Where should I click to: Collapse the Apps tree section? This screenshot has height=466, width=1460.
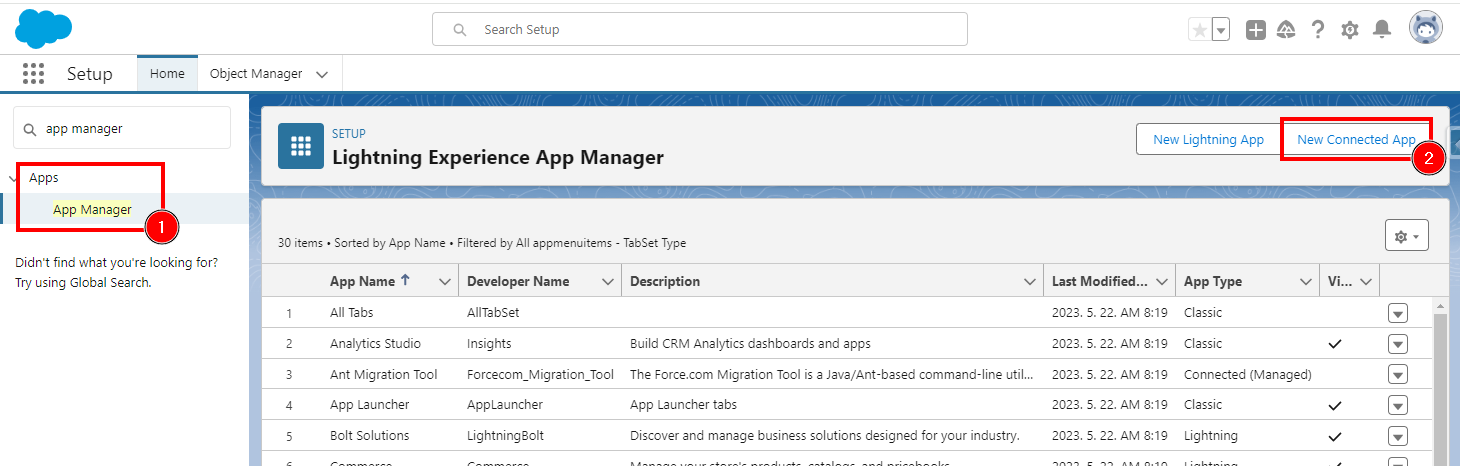(12, 178)
